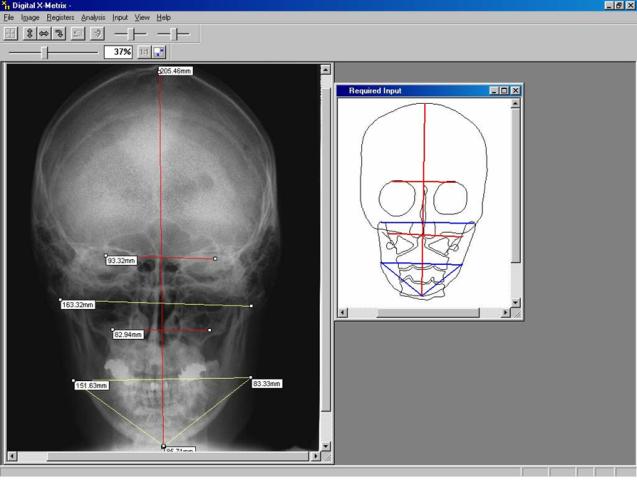Click Required Input scroll left arrow

(x=343, y=312)
